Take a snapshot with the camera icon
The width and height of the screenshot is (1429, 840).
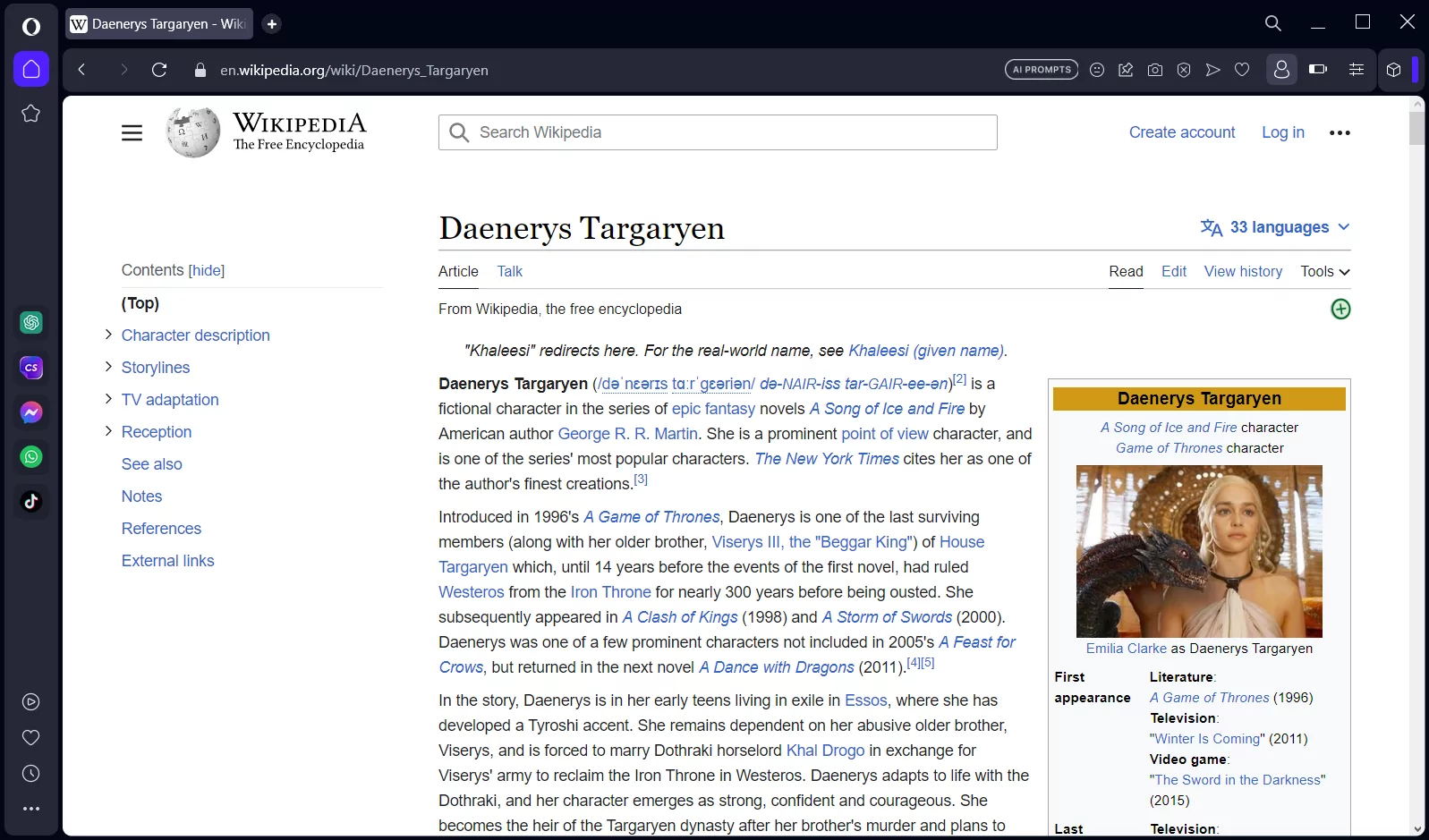(1155, 70)
